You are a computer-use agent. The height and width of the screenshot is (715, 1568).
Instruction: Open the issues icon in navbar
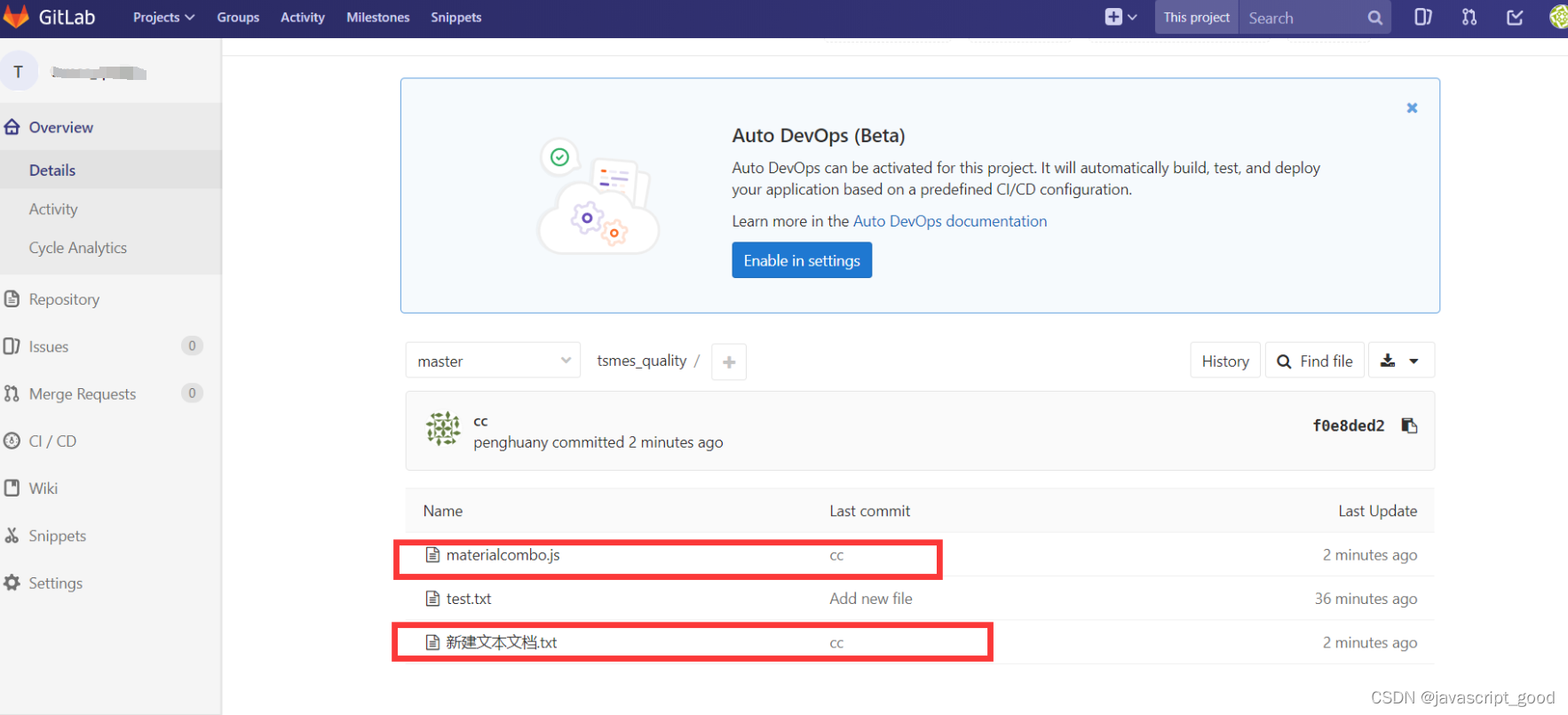[1423, 17]
